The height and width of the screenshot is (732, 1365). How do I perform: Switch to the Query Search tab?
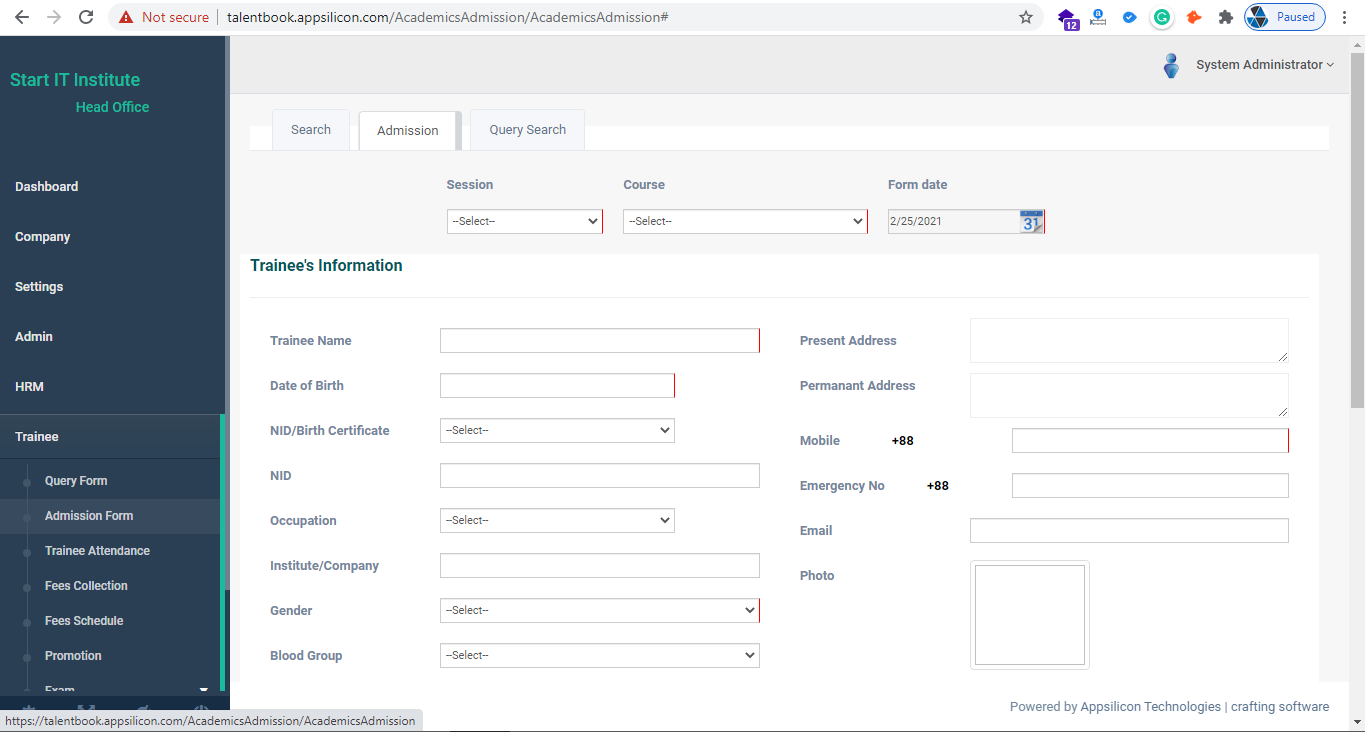[x=527, y=130]
